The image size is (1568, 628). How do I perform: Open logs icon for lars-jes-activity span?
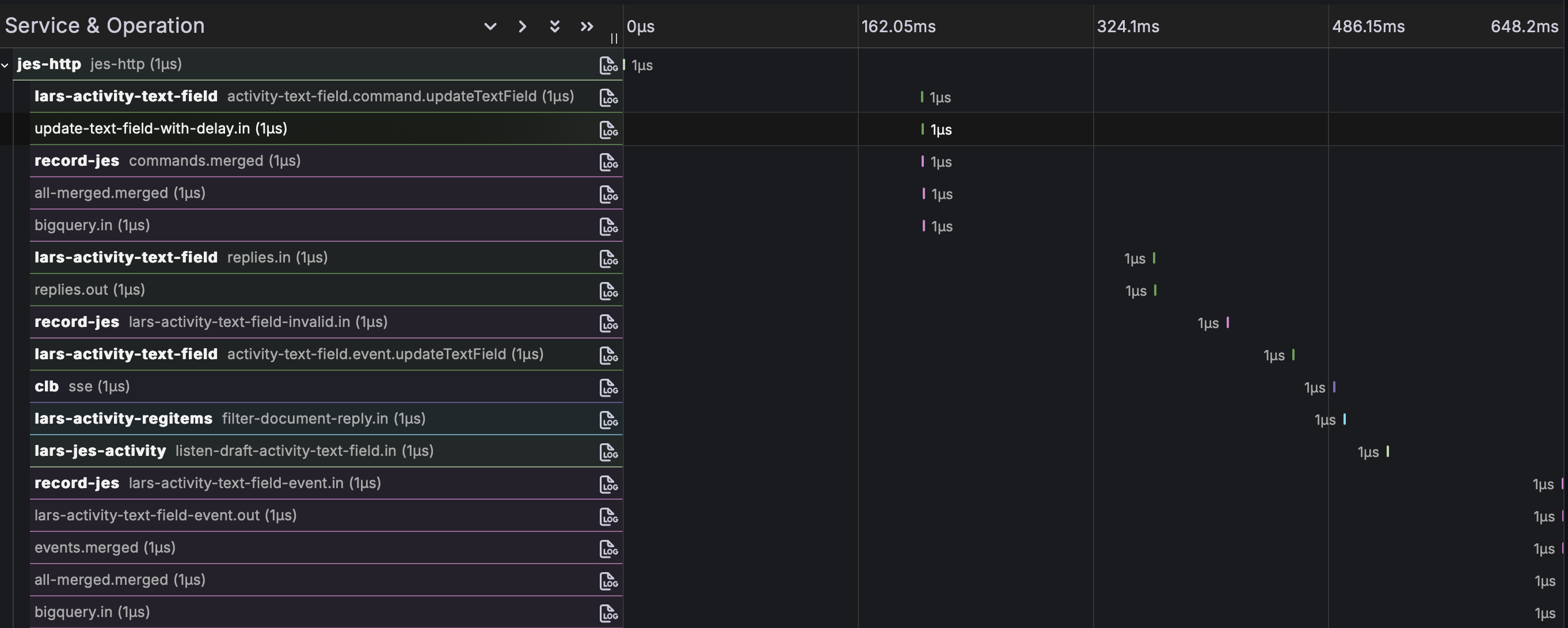[x=608, y=452]
